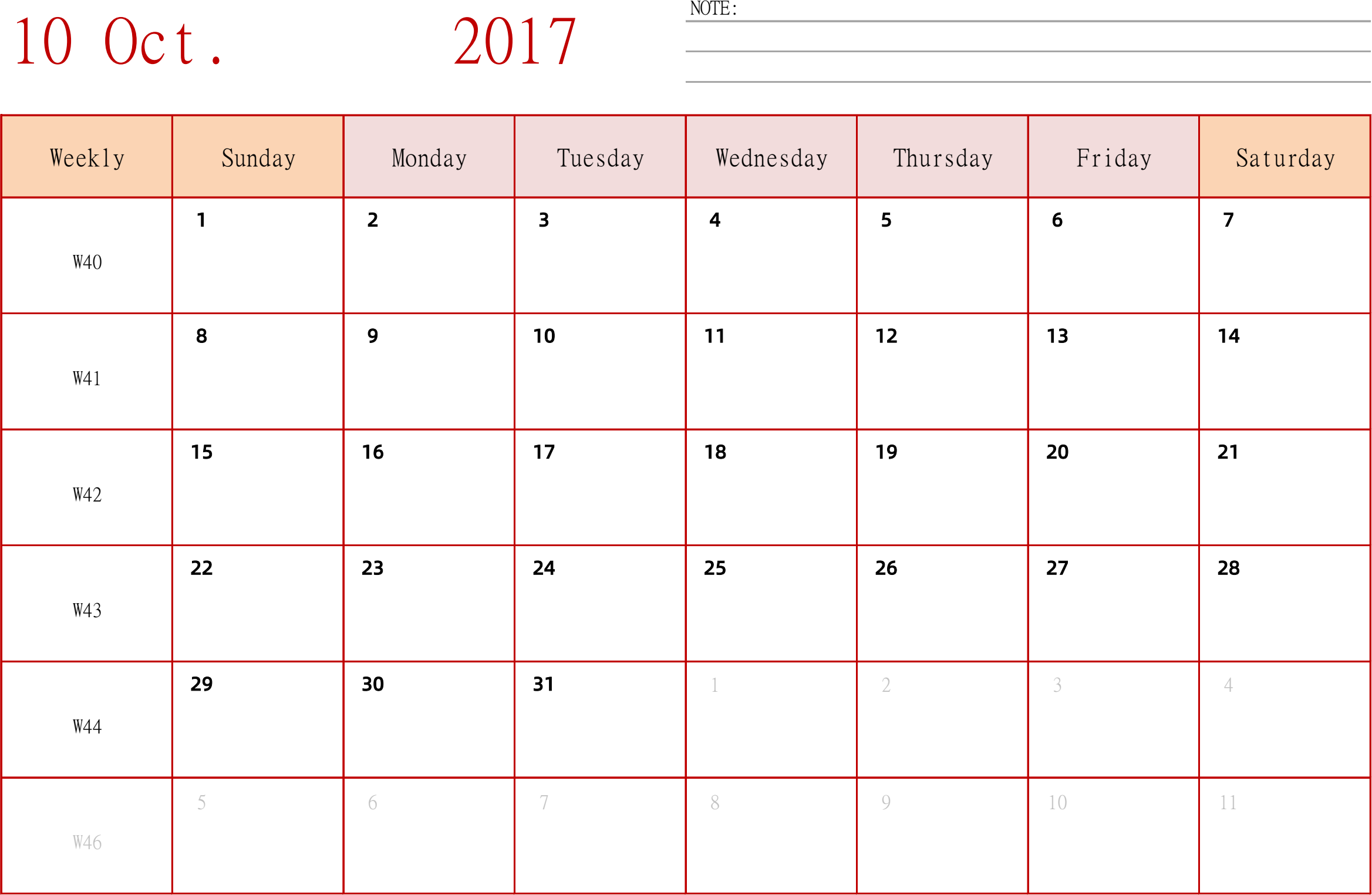Click the Thursday column header

coord(942,155)
